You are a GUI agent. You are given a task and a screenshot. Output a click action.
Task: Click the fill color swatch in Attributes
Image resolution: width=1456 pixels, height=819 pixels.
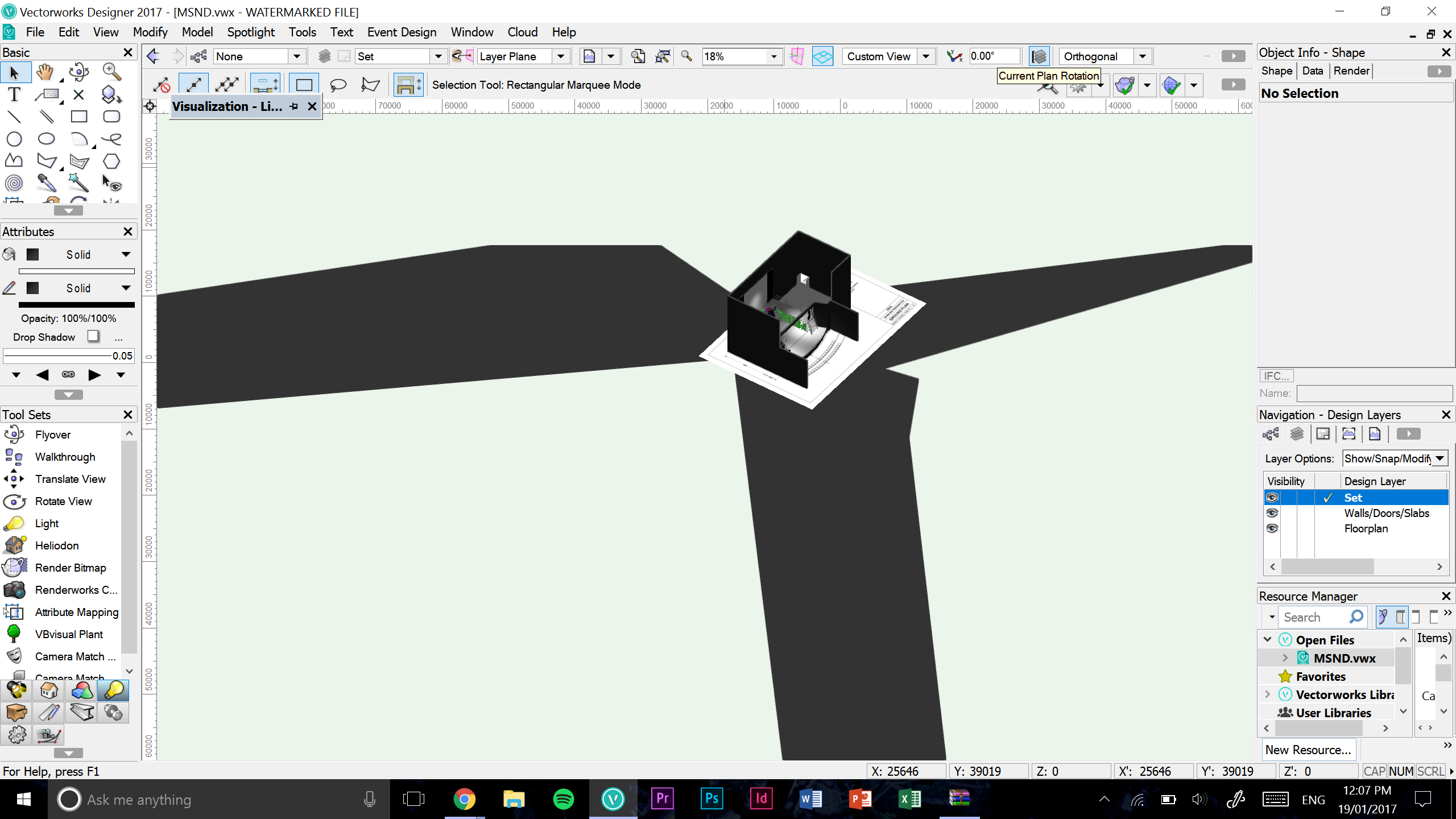33,255
